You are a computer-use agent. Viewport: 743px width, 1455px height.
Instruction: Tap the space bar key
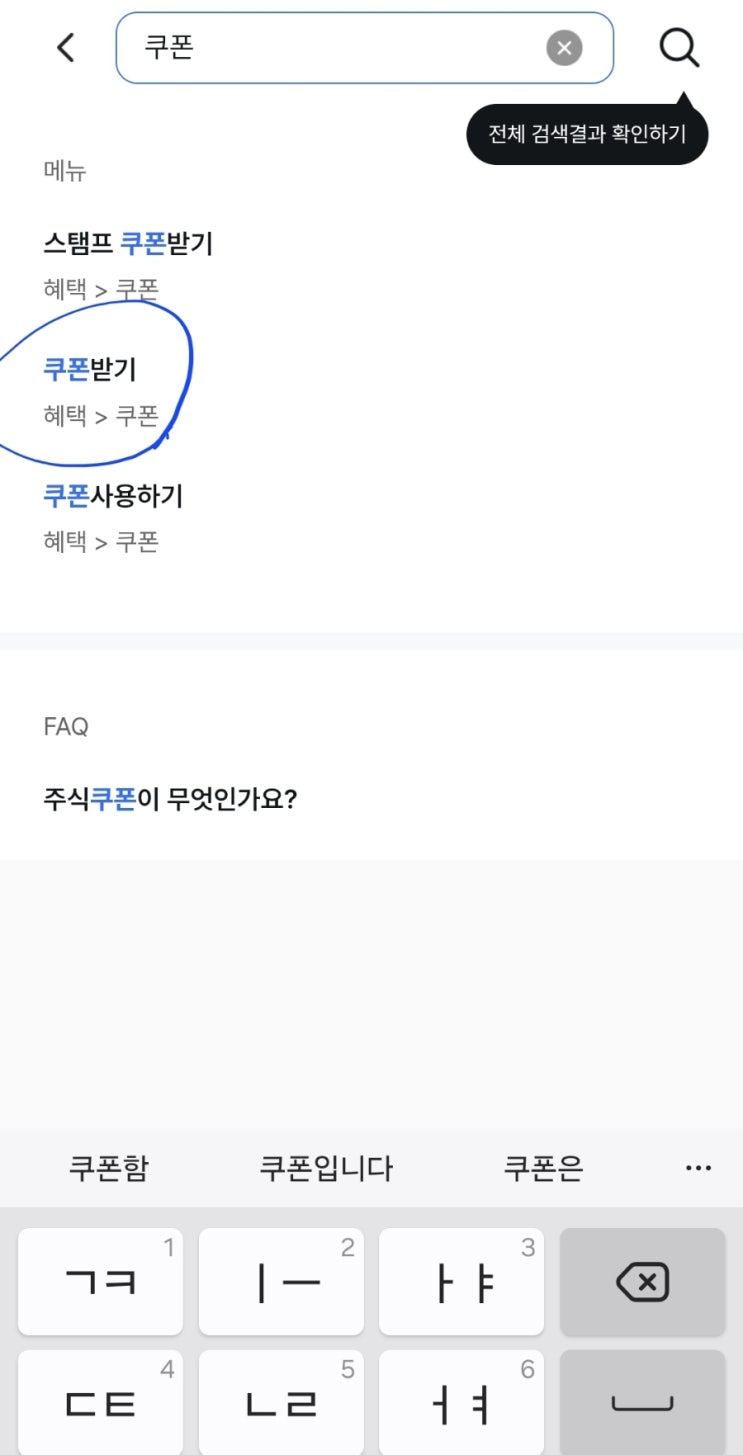click(x=642, y=1403)
